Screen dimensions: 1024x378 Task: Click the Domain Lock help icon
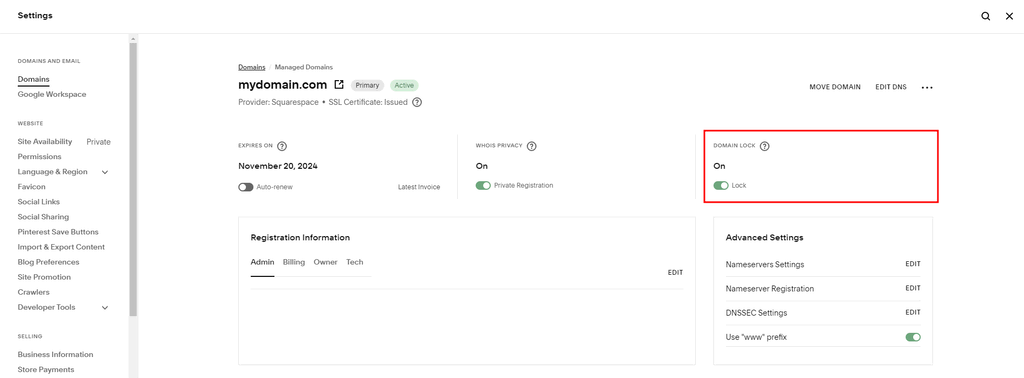(x=765, y=146)
